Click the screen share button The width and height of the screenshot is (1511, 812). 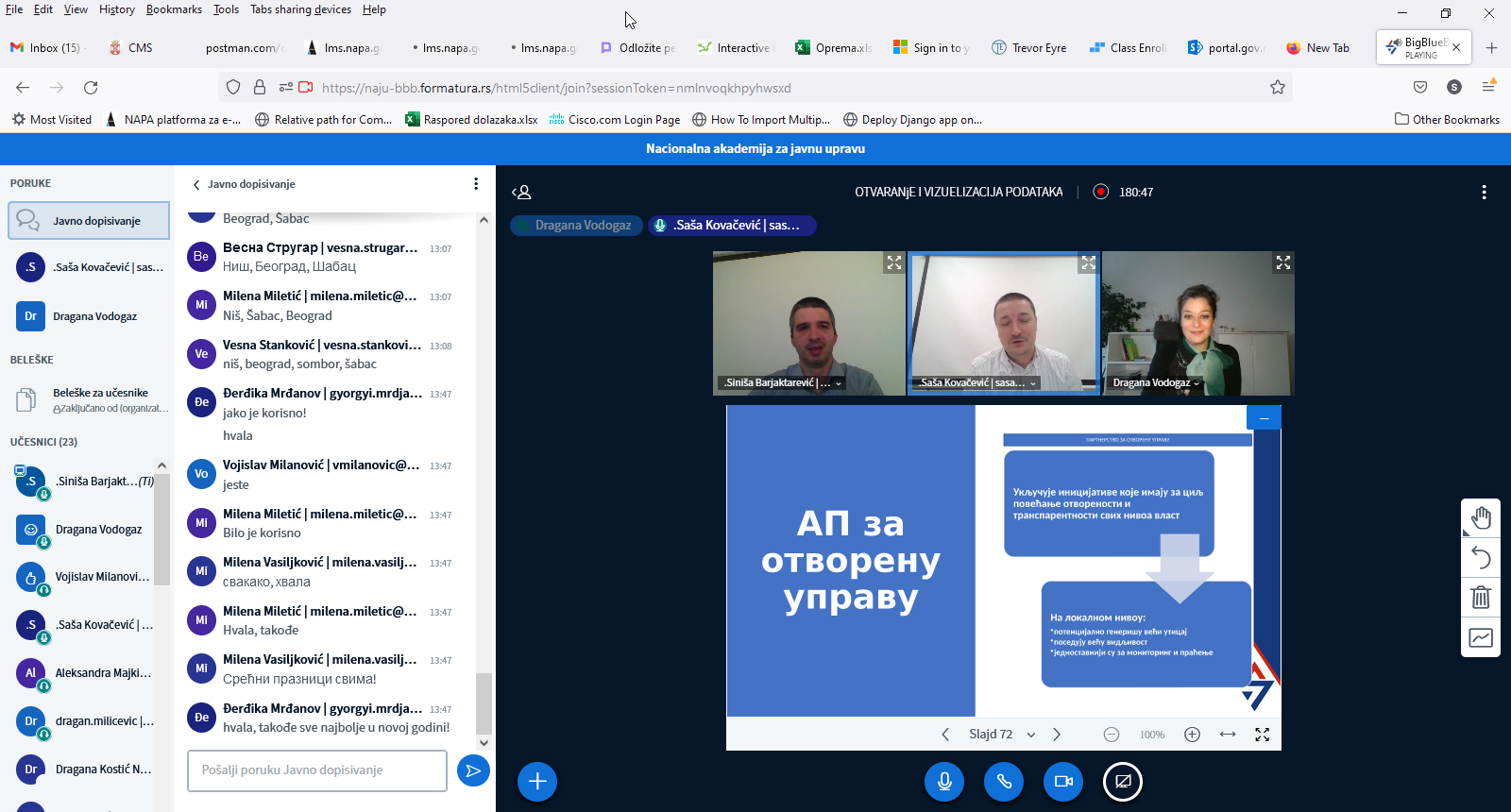point(1123,782)
